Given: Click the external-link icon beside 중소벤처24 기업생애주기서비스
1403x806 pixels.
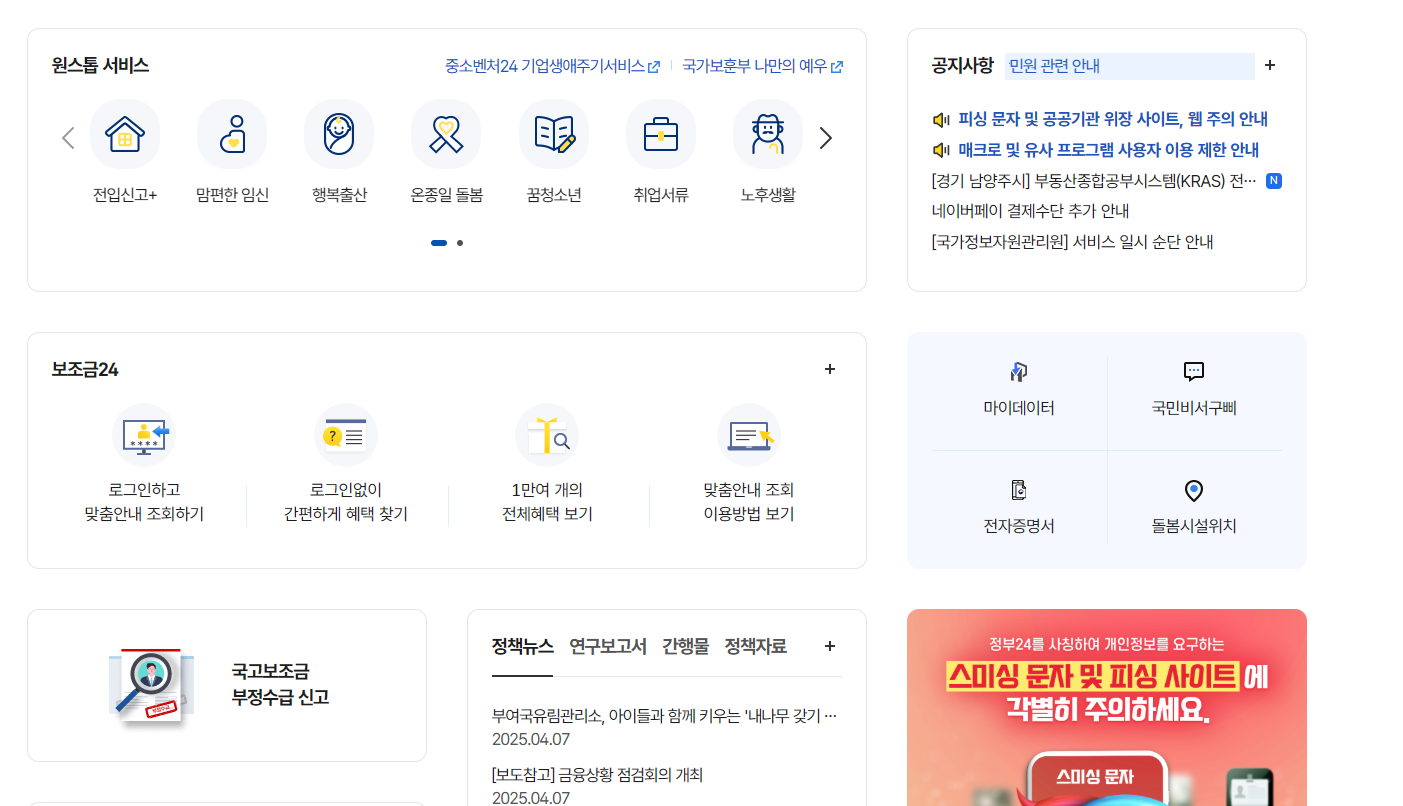Looking at the screenshot, I should (x=654, y=67).
